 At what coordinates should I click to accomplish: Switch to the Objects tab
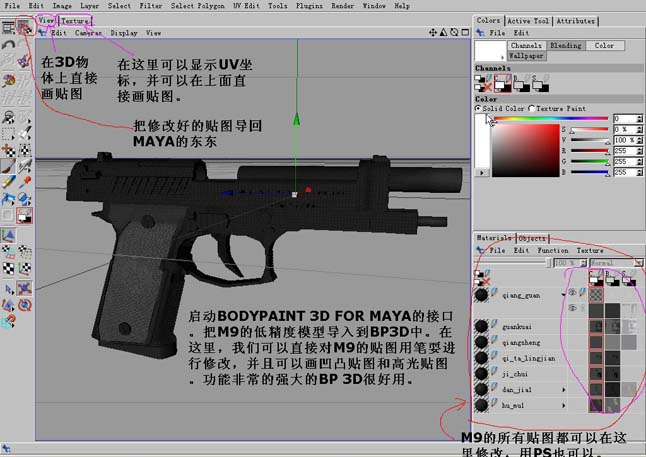pos(532,238)
